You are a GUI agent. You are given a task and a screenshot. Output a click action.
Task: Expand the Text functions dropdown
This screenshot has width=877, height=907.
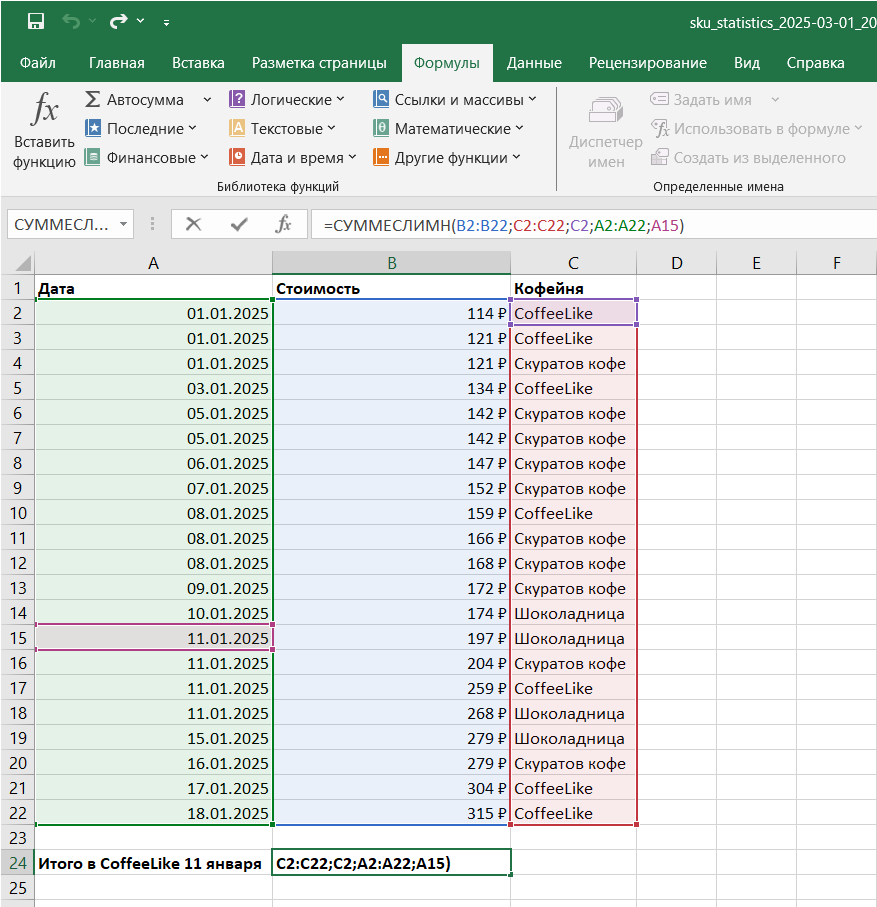[x=332, y=128]
